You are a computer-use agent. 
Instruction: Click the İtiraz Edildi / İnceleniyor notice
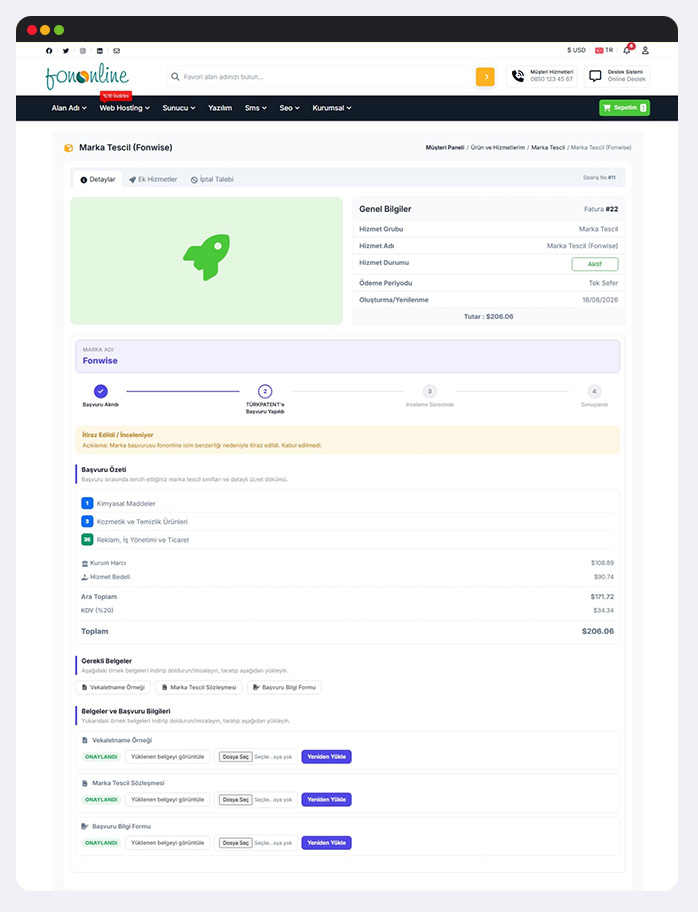[347, 440]
